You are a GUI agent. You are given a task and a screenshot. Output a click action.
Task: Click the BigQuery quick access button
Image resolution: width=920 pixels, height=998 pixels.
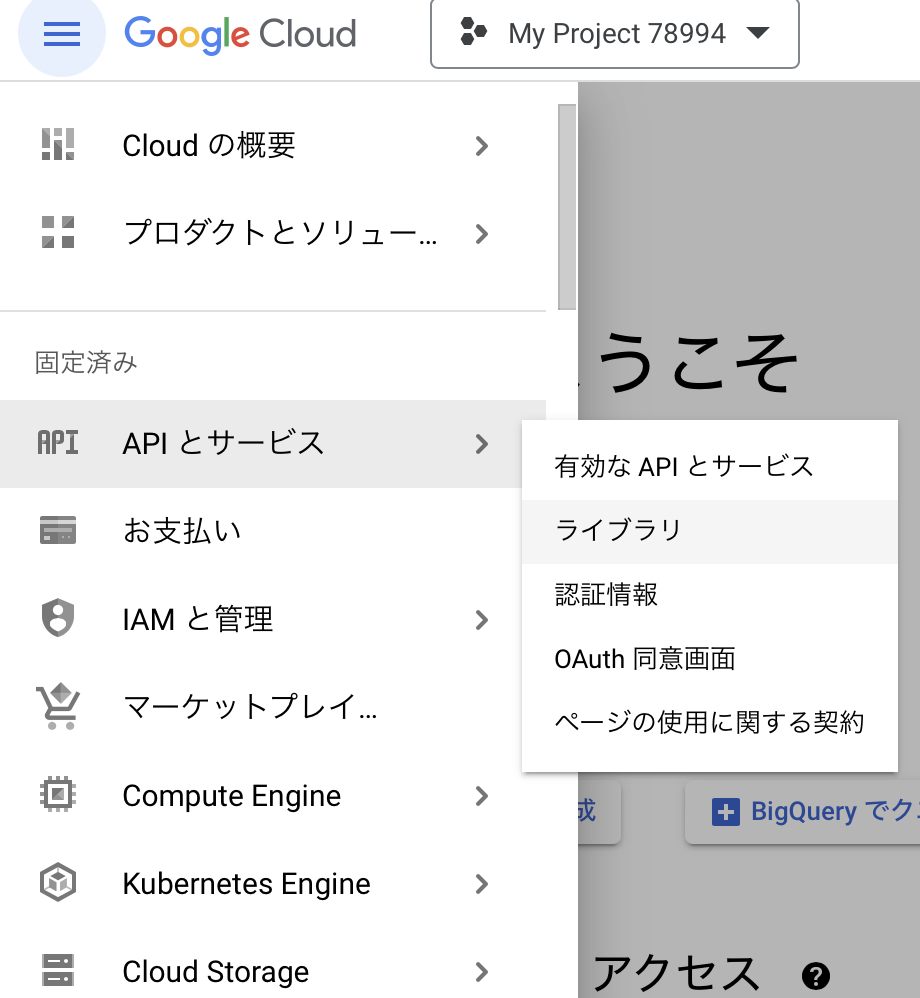803,812
